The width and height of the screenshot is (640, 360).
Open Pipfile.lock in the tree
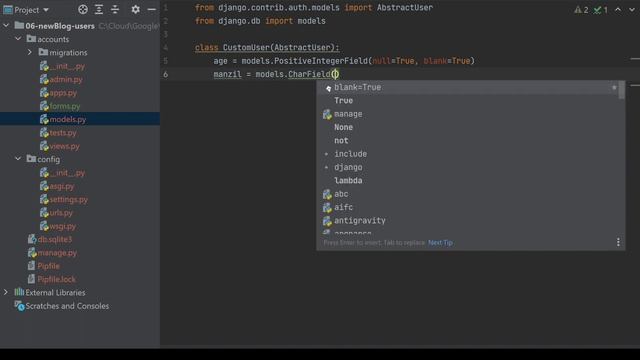[56, 280]
